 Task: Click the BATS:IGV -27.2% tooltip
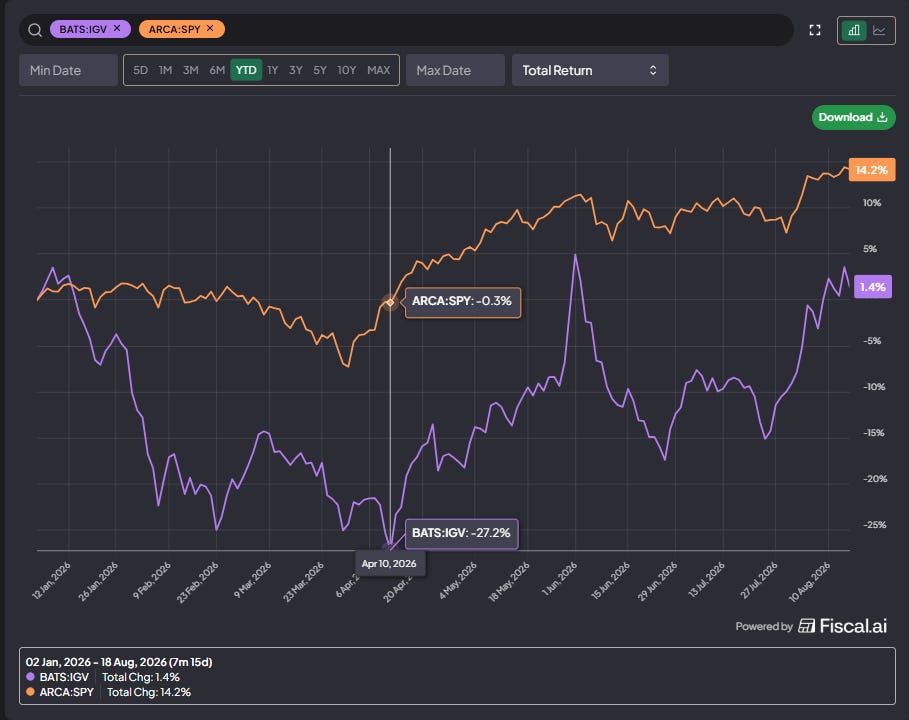[x=461, y=533]
